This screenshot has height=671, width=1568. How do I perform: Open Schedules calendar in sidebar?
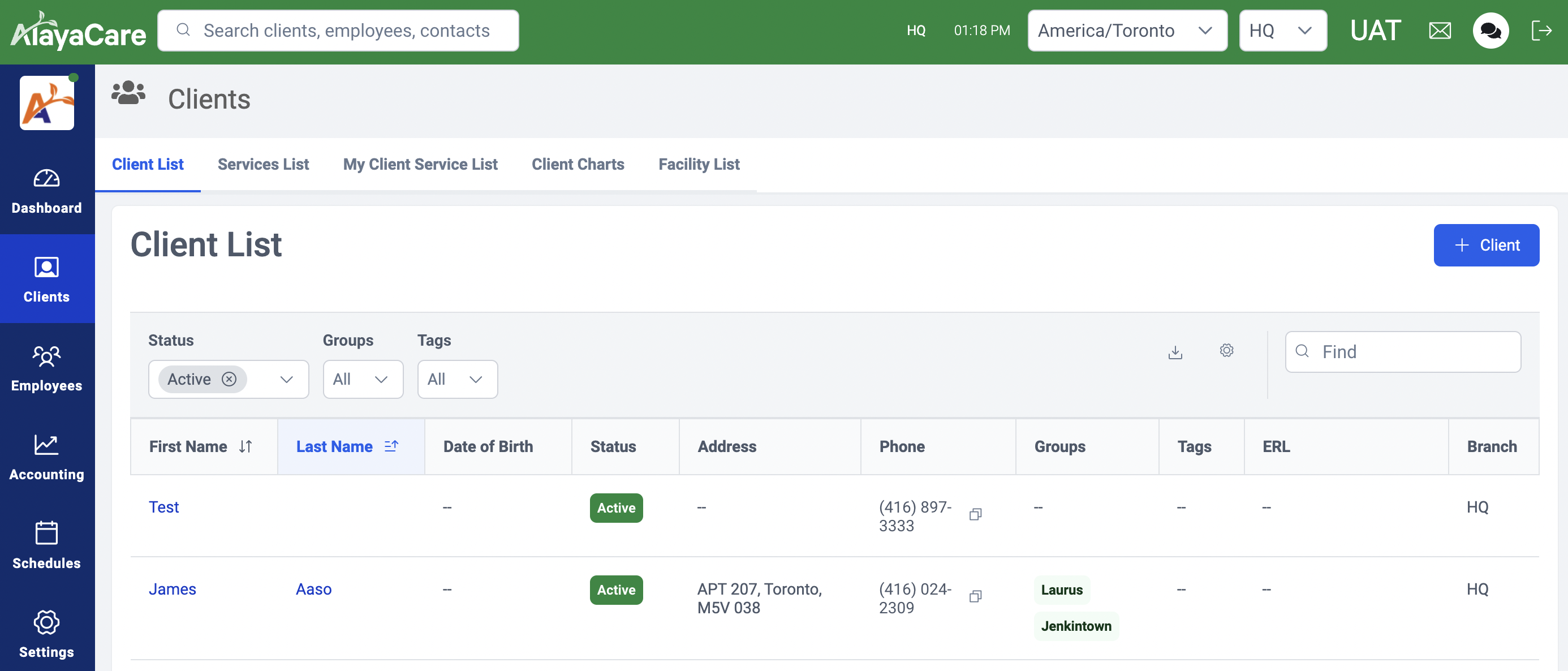click(x=46, y=545)
